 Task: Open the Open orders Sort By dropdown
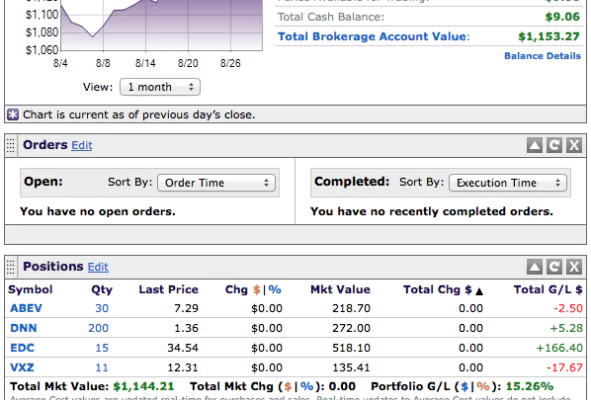point(216,183)
